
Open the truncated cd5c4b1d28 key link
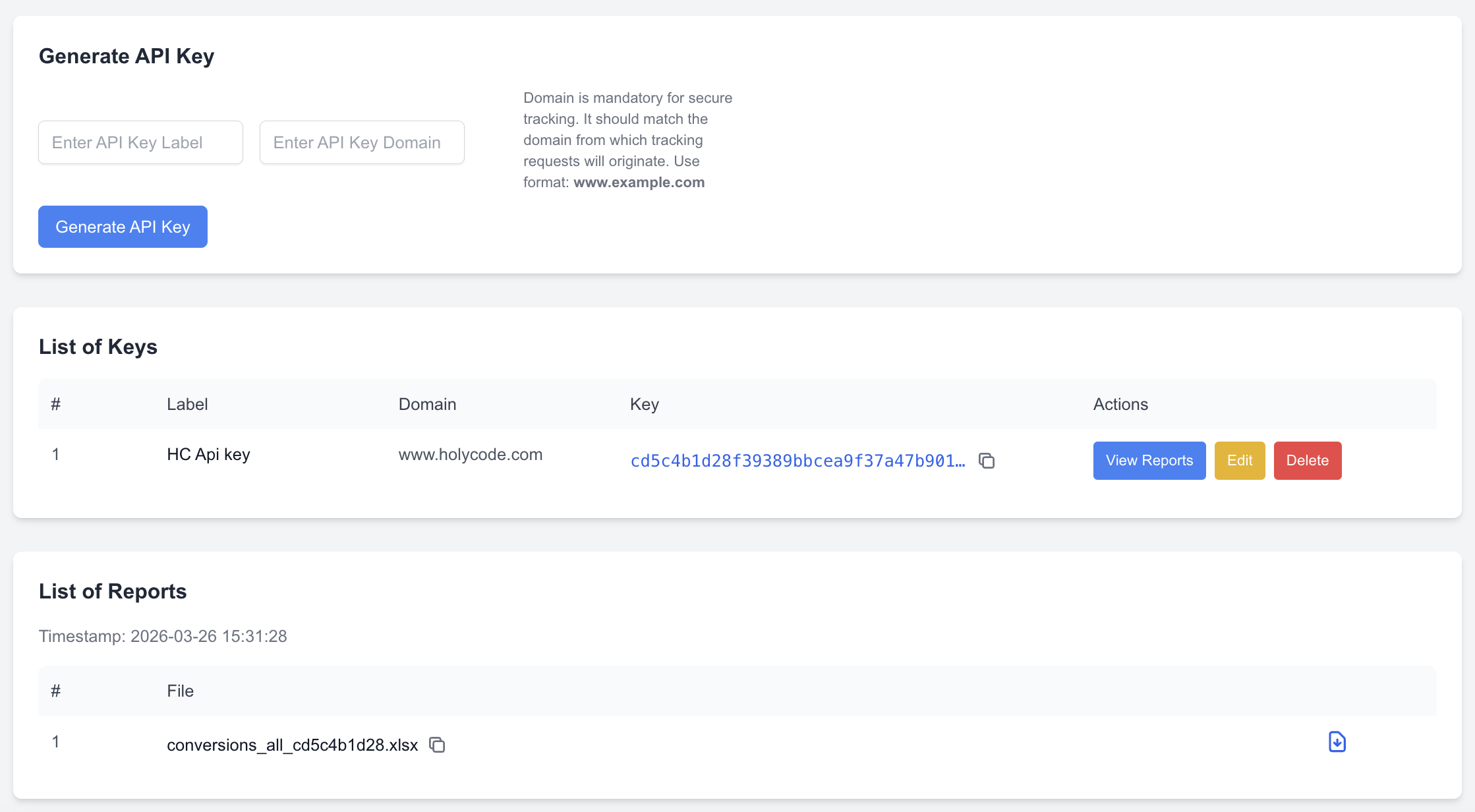(x=797, y=461)
